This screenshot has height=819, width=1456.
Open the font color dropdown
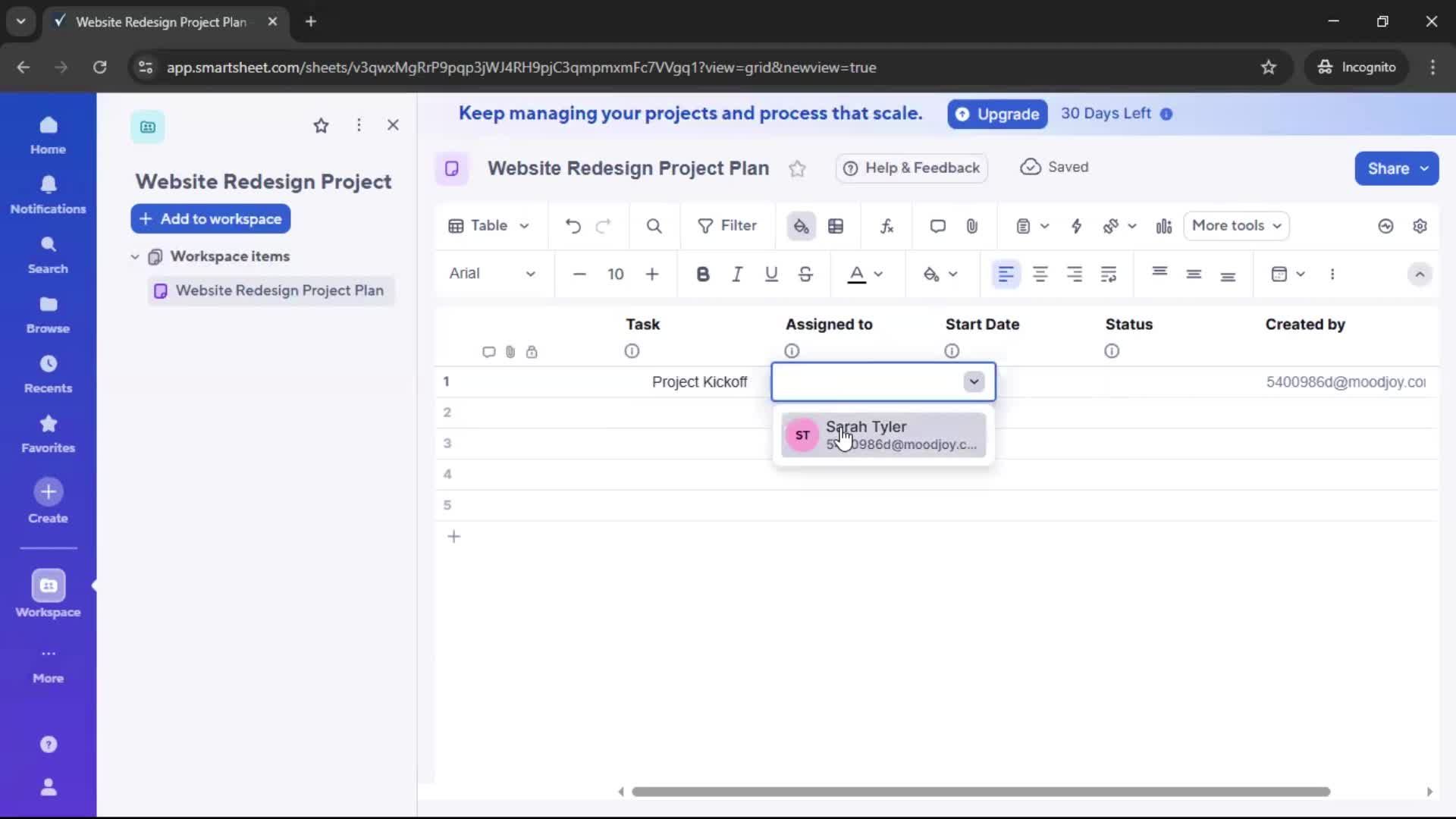point(878,274)
